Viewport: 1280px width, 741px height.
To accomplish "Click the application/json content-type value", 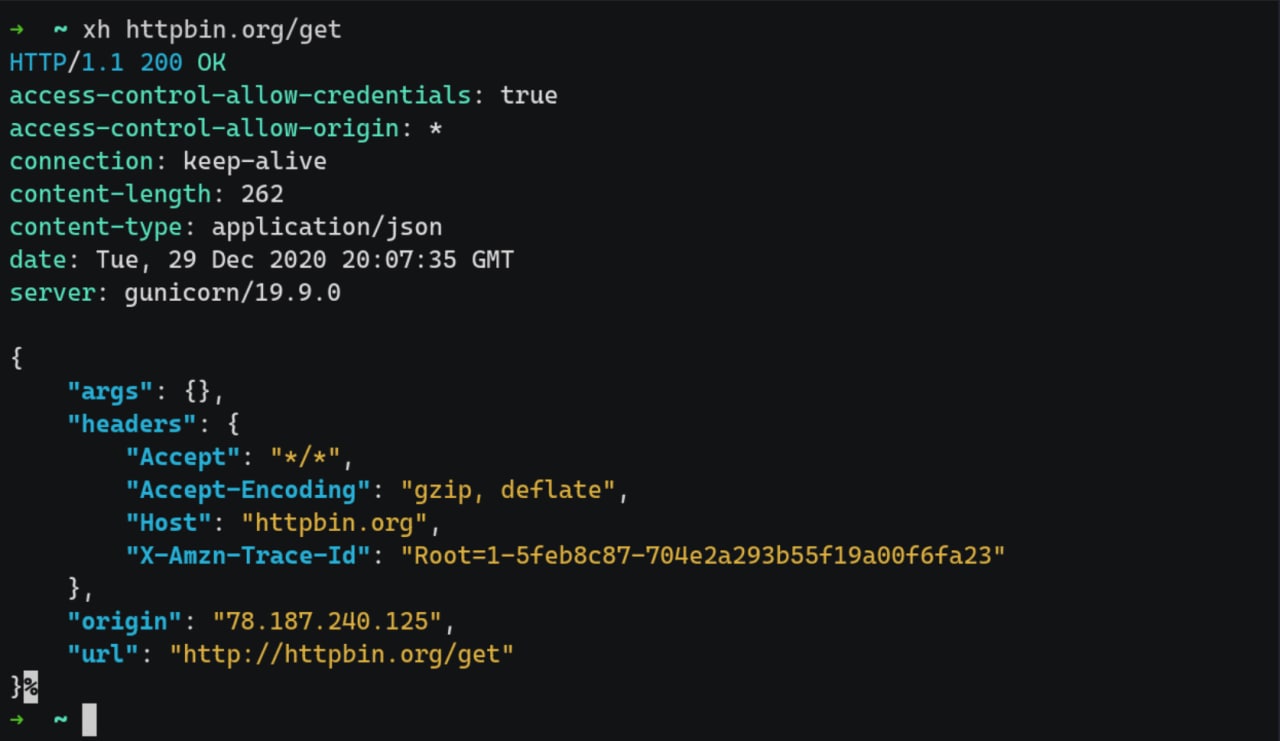I will pos(327,227).
